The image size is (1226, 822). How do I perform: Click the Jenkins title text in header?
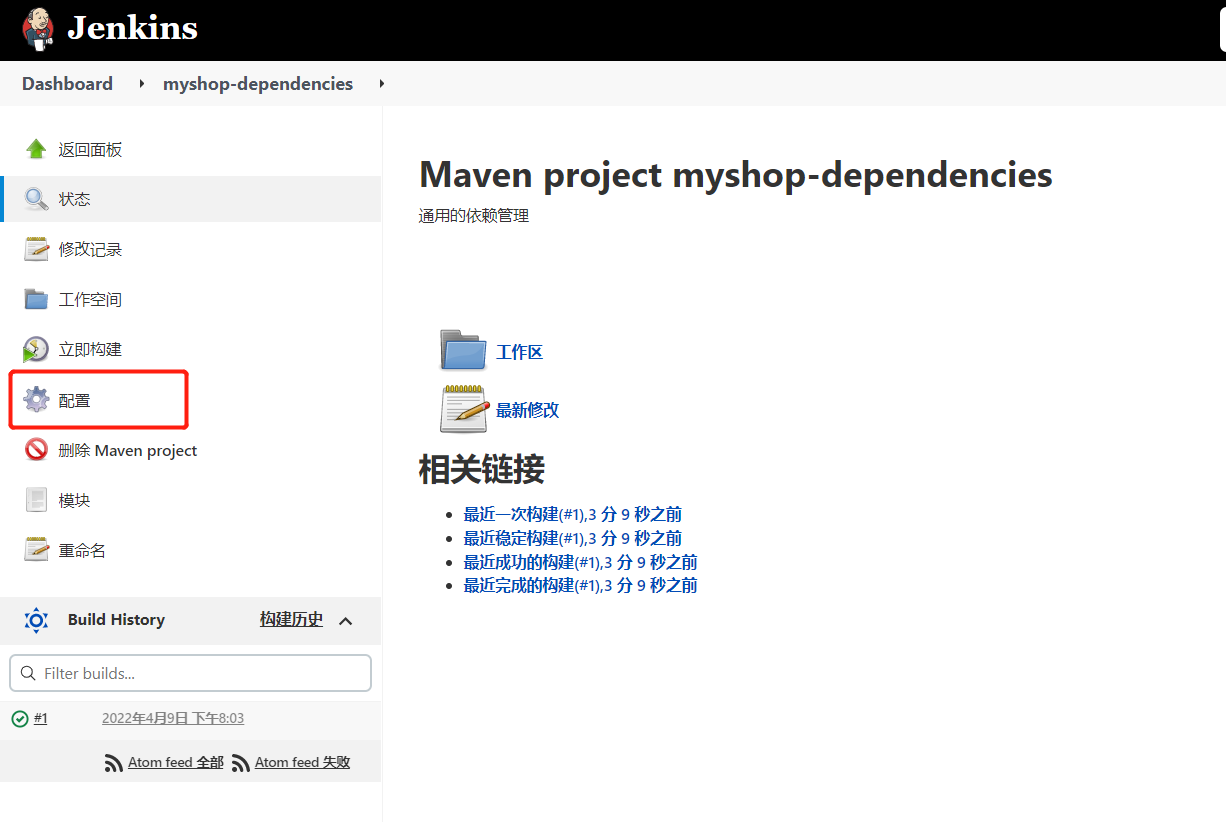pos(132,28)
